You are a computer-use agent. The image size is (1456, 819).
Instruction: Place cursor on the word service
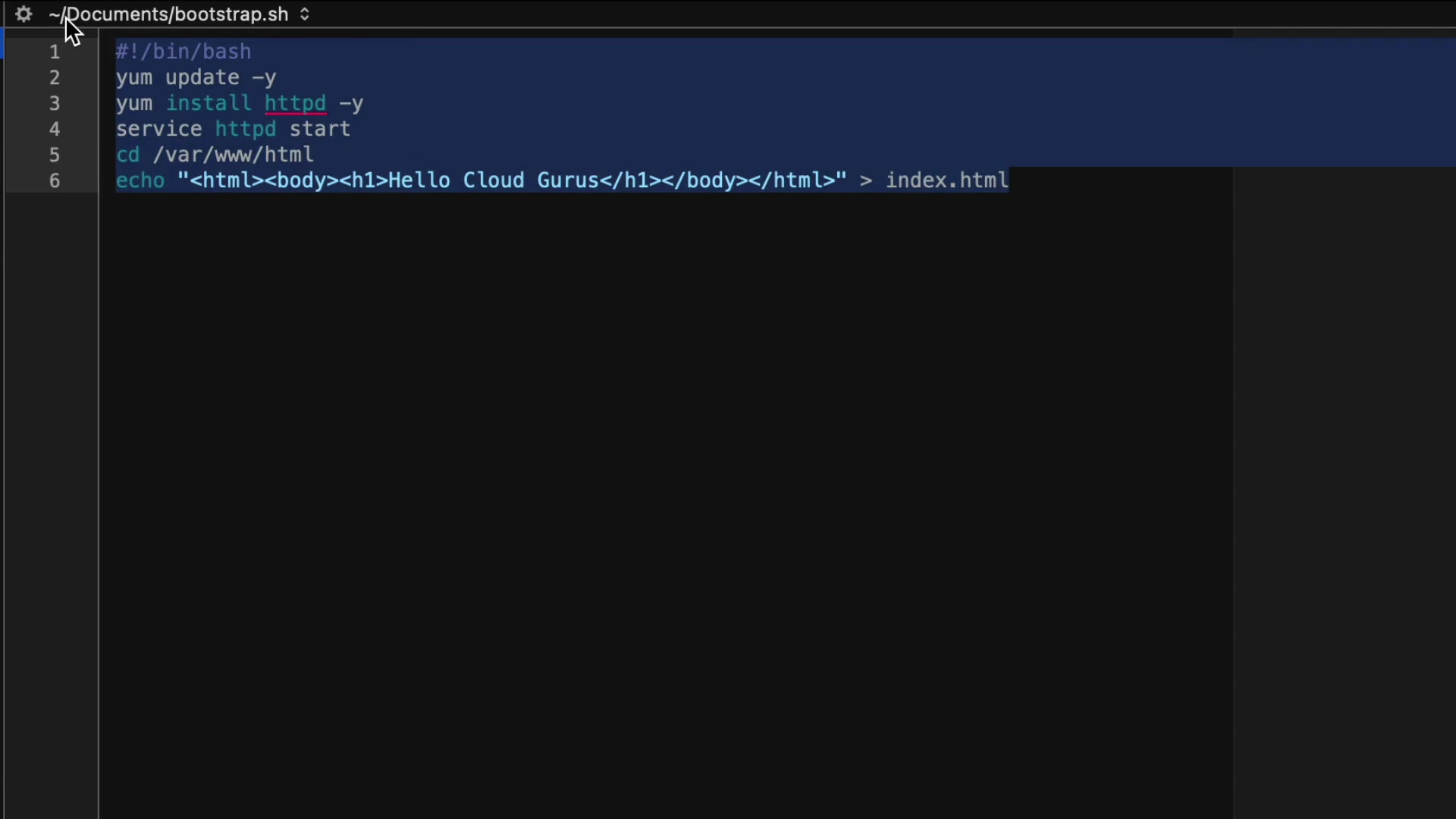coord(158,129)
